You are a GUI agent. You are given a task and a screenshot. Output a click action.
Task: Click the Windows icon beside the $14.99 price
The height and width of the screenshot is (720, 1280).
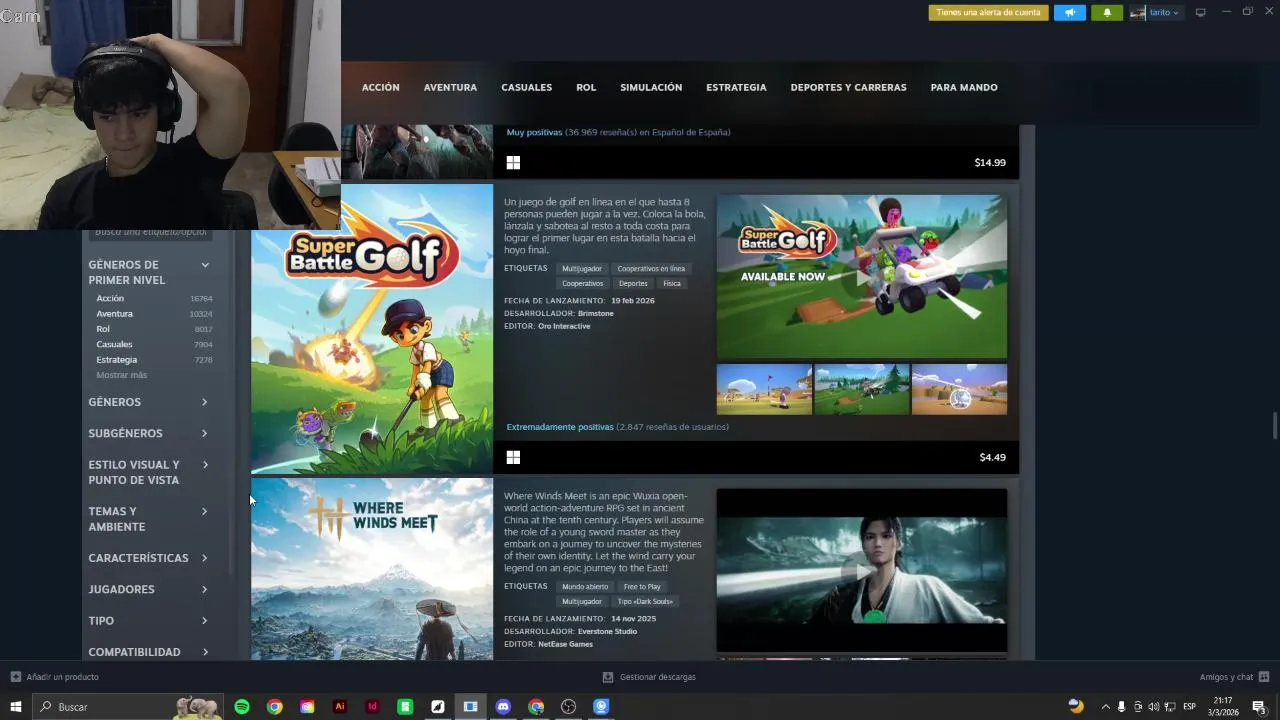[x=513, y=162]
